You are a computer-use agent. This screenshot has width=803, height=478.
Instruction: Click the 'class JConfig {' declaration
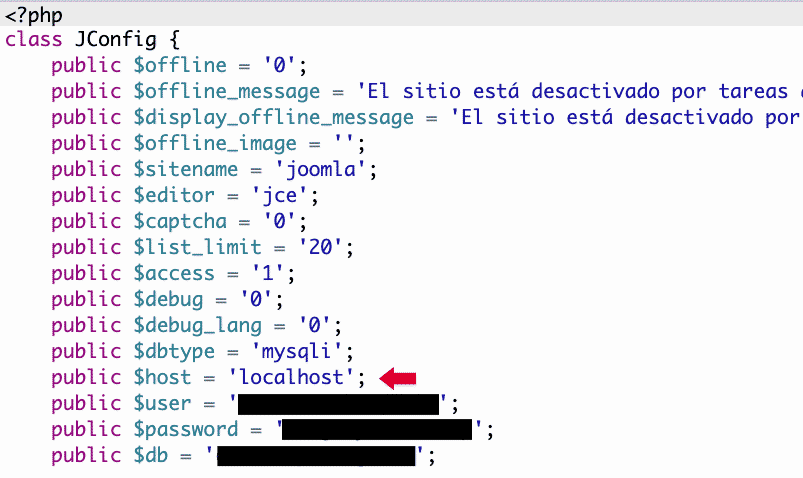(92, 39)
